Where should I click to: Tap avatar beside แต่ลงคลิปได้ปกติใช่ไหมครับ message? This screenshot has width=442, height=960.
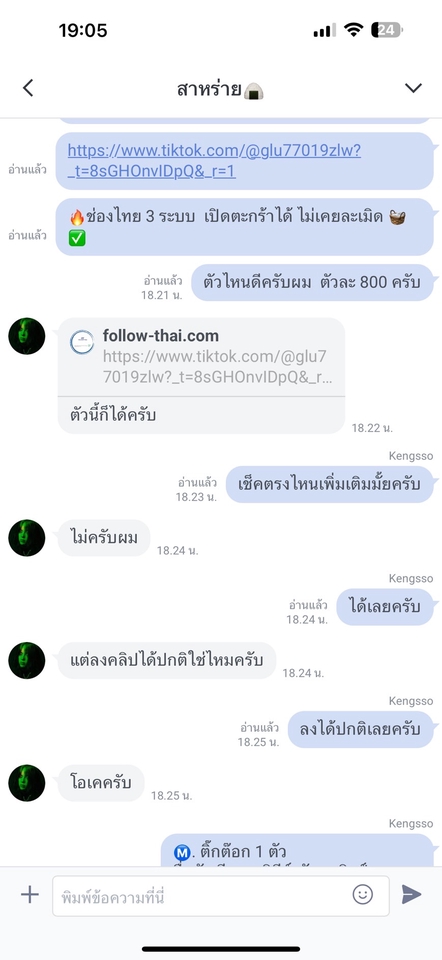(27, 661)
